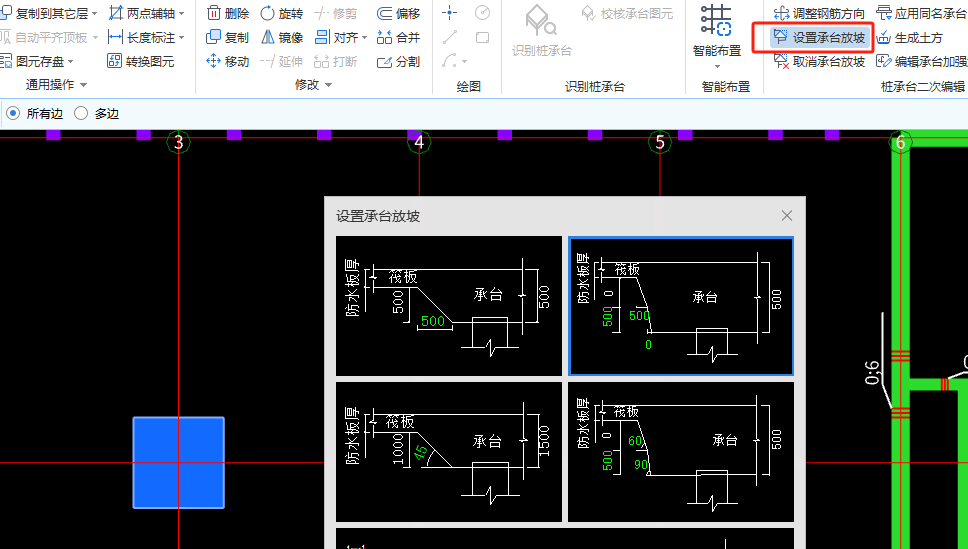Select 多边 radio option
The height and width of the screenshot is (549, 968).
pos(96,113)
